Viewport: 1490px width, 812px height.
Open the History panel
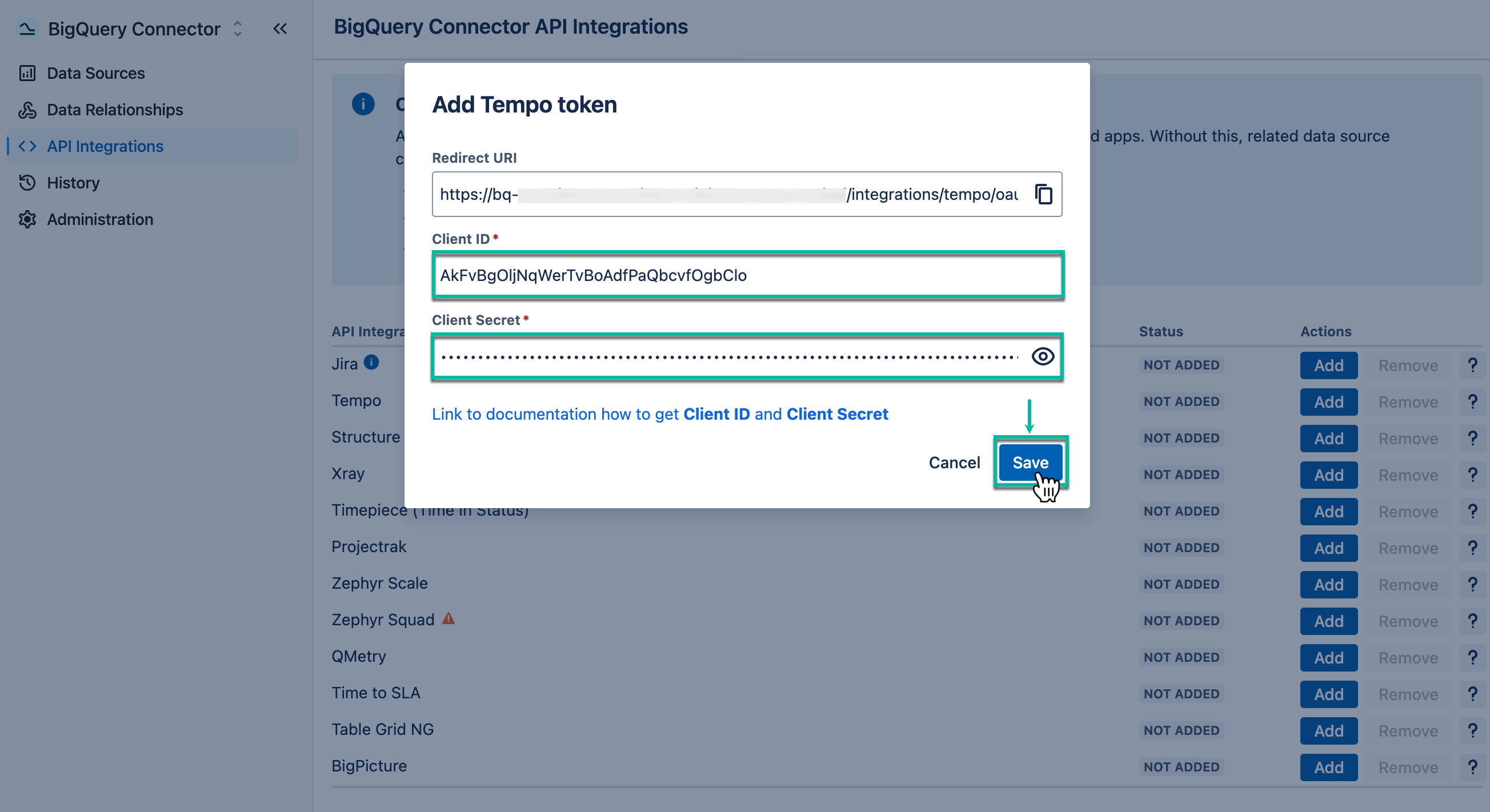(73, 183)
